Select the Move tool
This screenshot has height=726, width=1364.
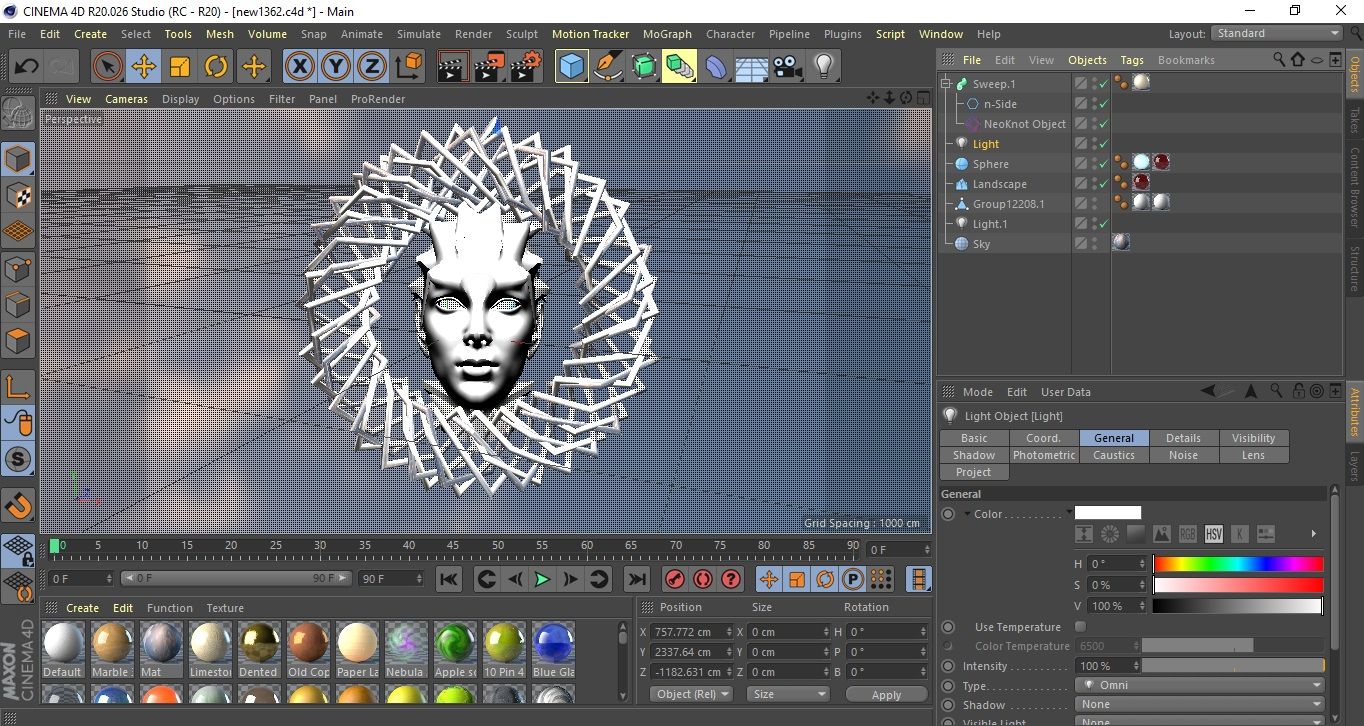(x=144, y=67)
